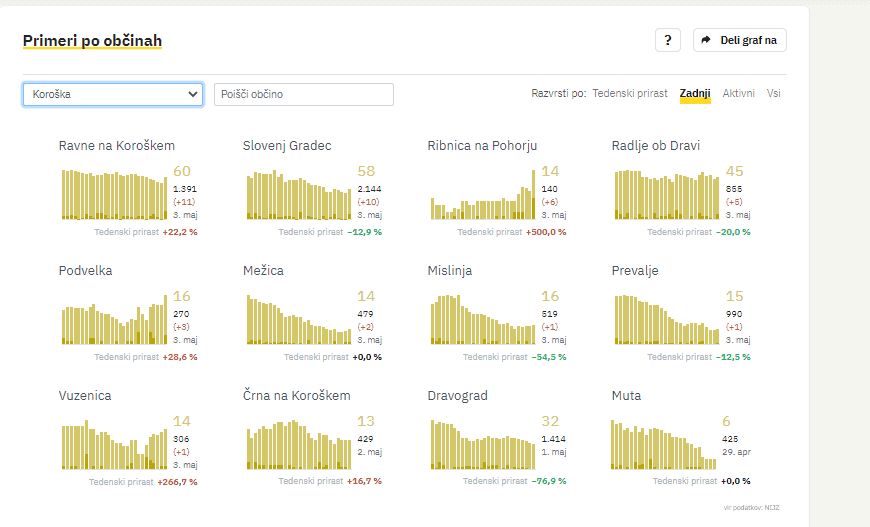The width and height of the screenshot is (870, 527).
Task: Select the Ribnica na Pohorju chart
Action: 483,195
